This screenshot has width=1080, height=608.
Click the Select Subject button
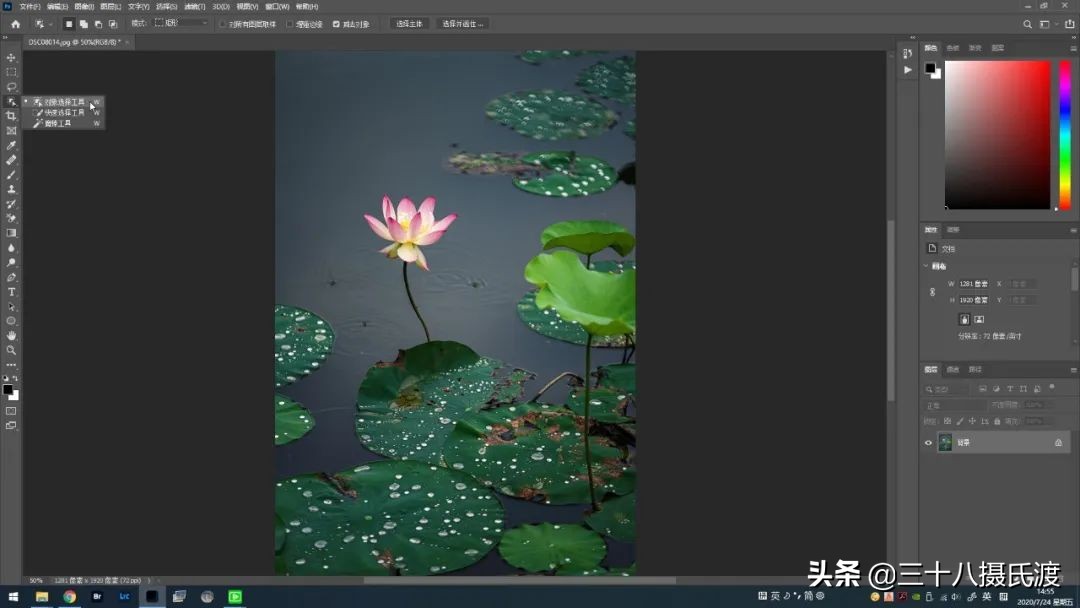408,23
